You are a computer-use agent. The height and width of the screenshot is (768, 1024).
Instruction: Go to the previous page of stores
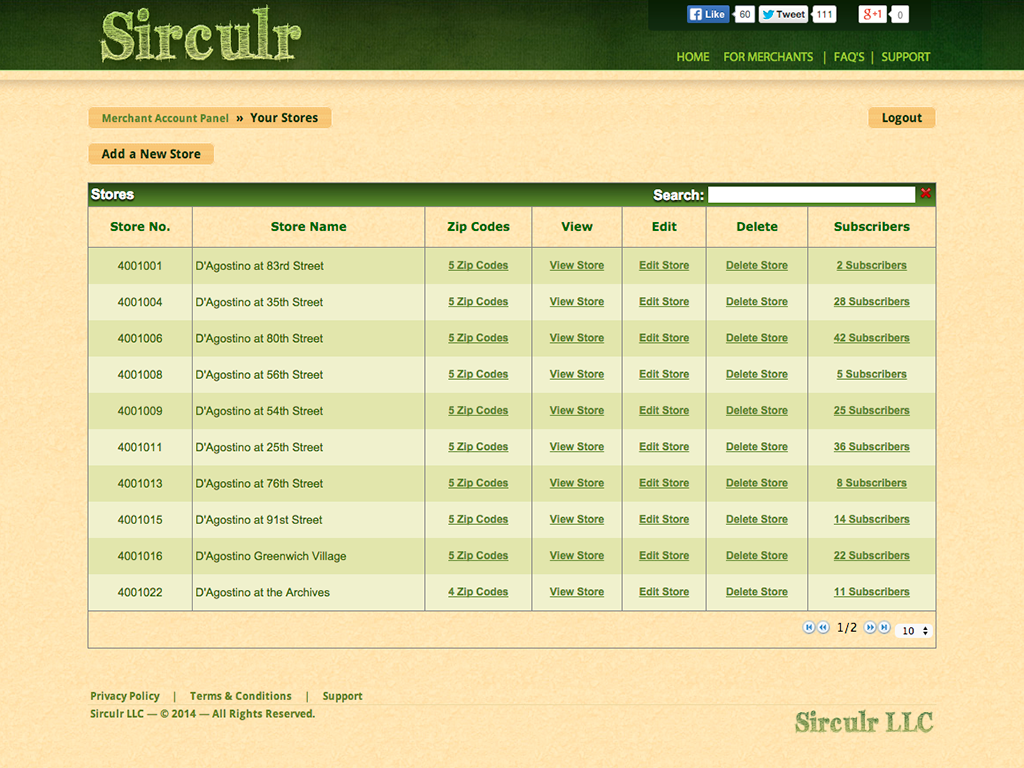823,628
